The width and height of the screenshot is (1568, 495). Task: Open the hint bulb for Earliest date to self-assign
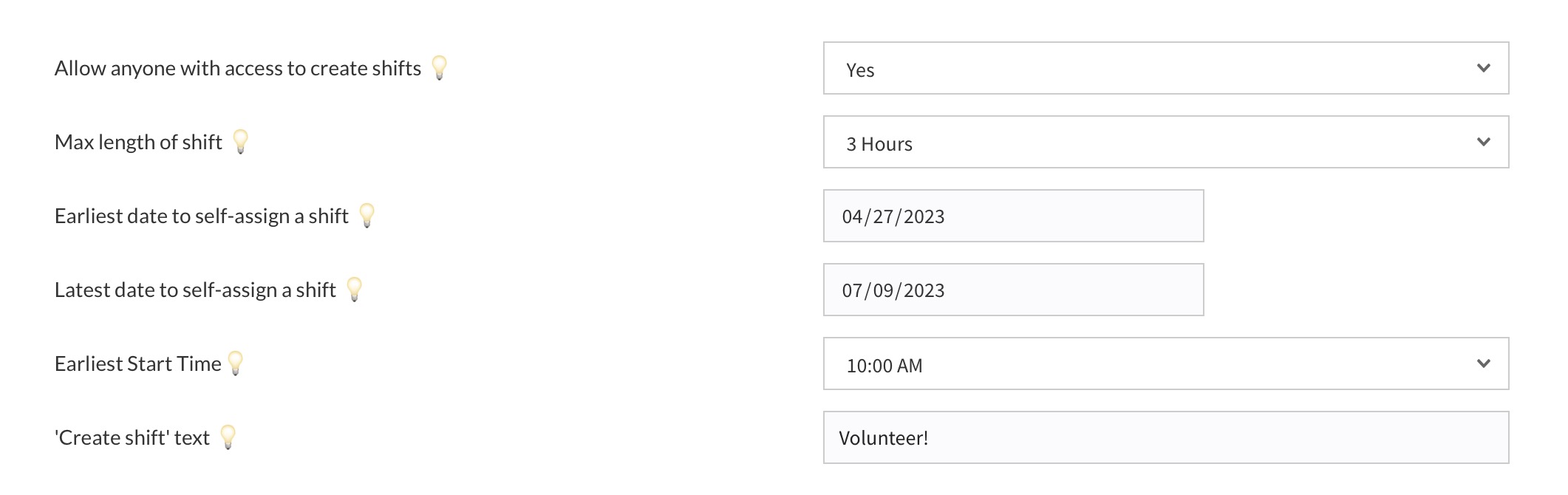tap(367, 215)
